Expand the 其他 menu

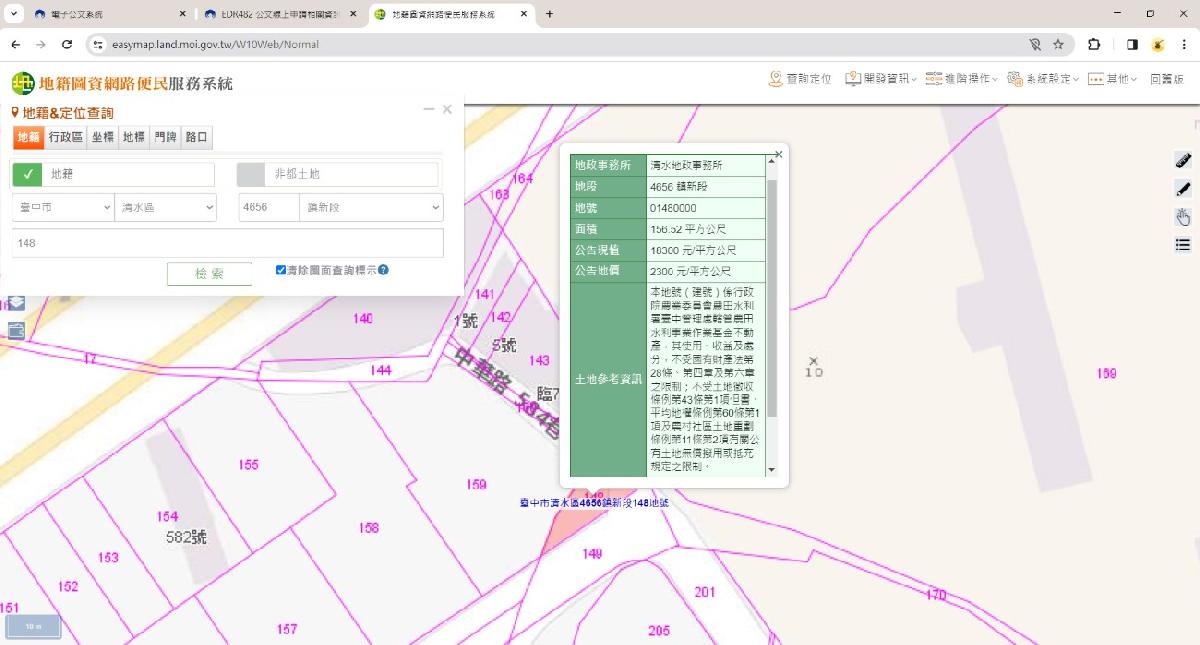[x=1113, y=79]
